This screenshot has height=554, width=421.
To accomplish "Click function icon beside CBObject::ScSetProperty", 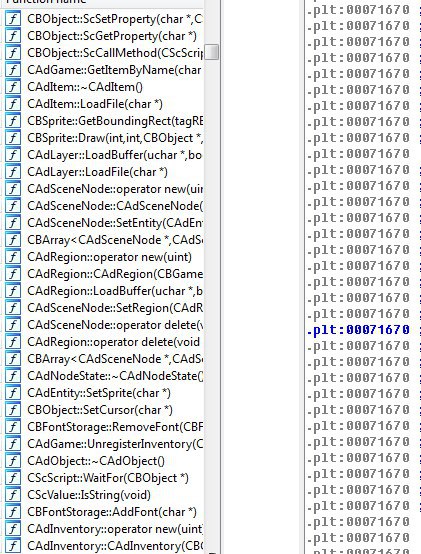I will (x=13, y=19).
